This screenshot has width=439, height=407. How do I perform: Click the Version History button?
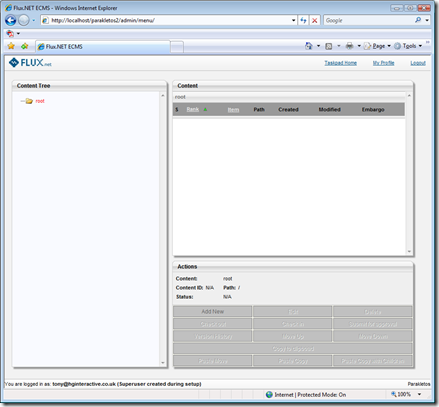(212, 336)
